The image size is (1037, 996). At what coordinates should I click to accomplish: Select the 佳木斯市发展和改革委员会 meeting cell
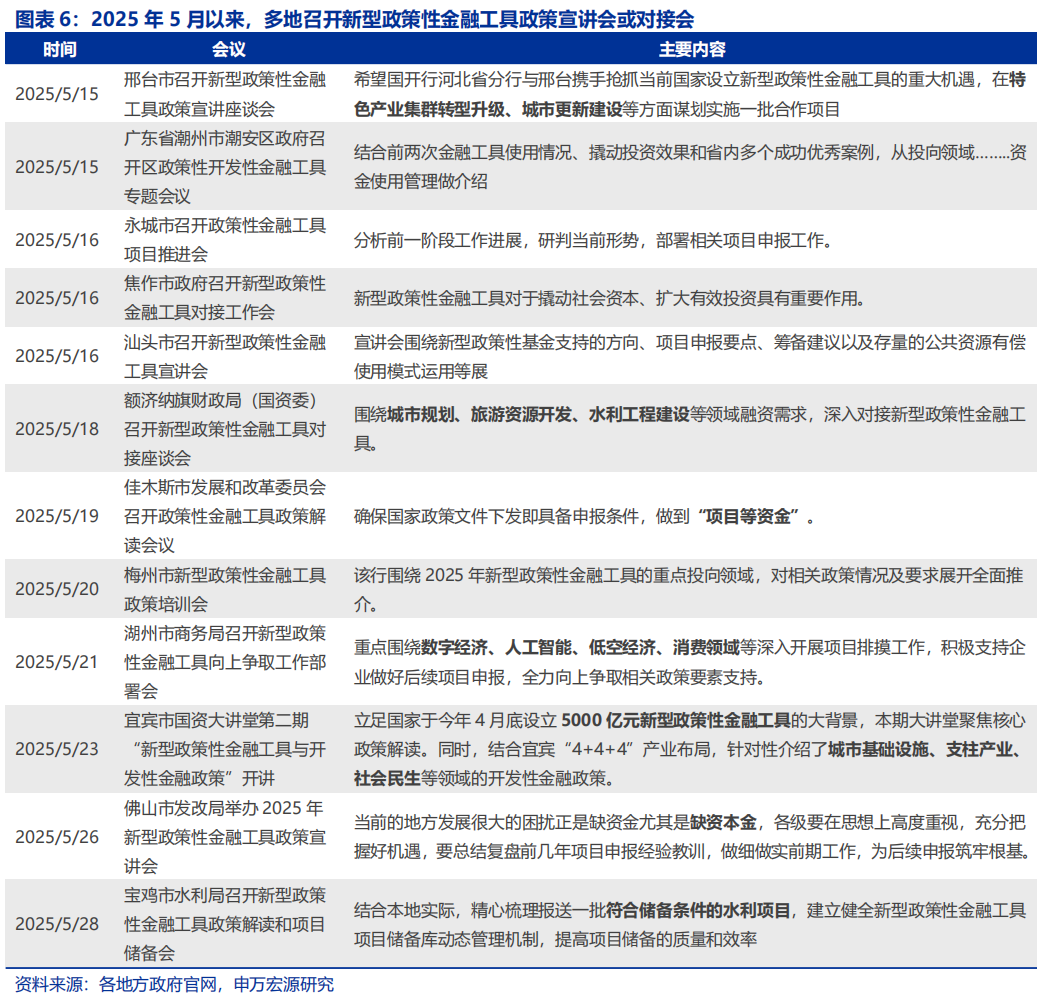tap(224, 516)
